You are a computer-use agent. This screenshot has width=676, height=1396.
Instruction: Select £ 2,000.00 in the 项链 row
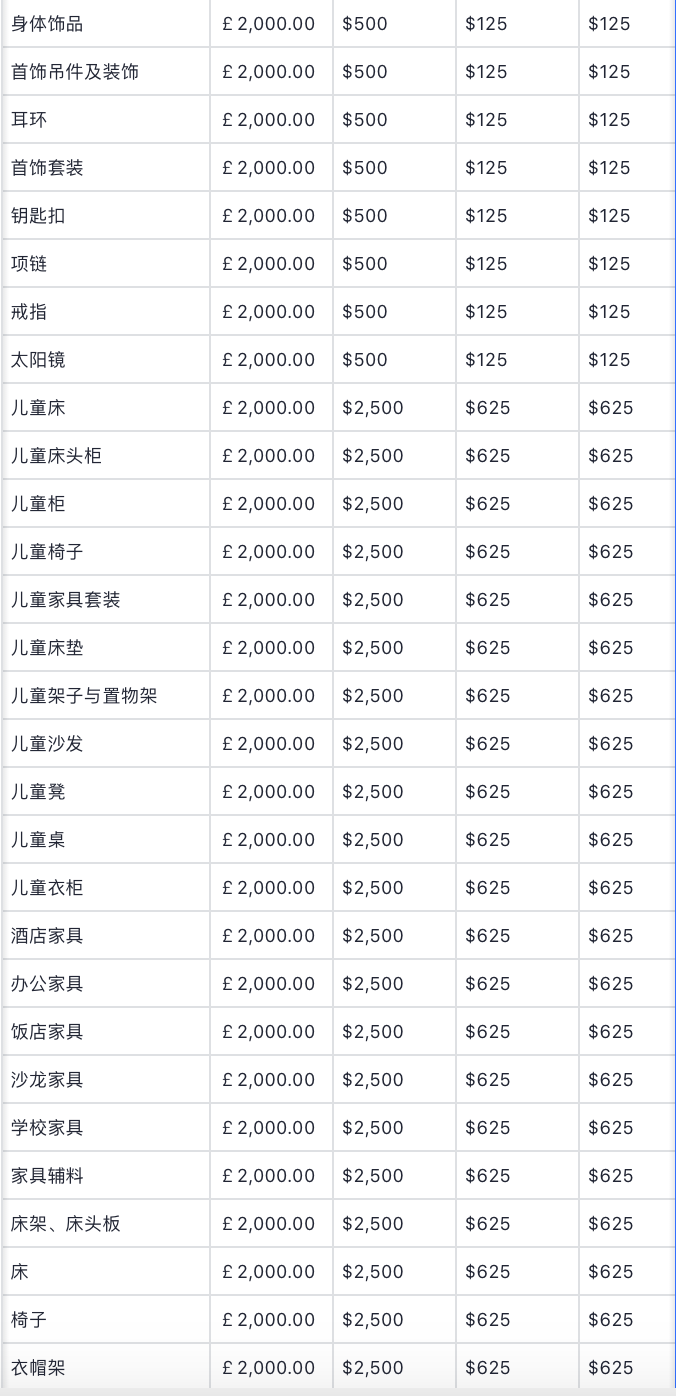pos(269,264)
